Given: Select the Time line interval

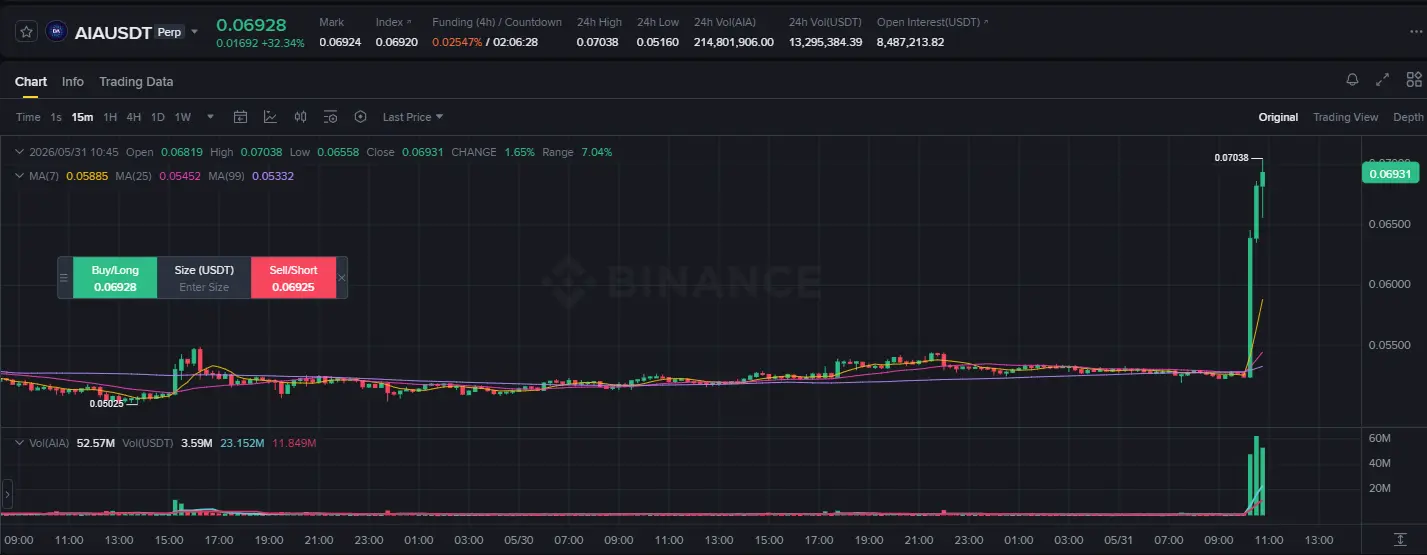Looking at the screenshot, I should coord(28,117).
